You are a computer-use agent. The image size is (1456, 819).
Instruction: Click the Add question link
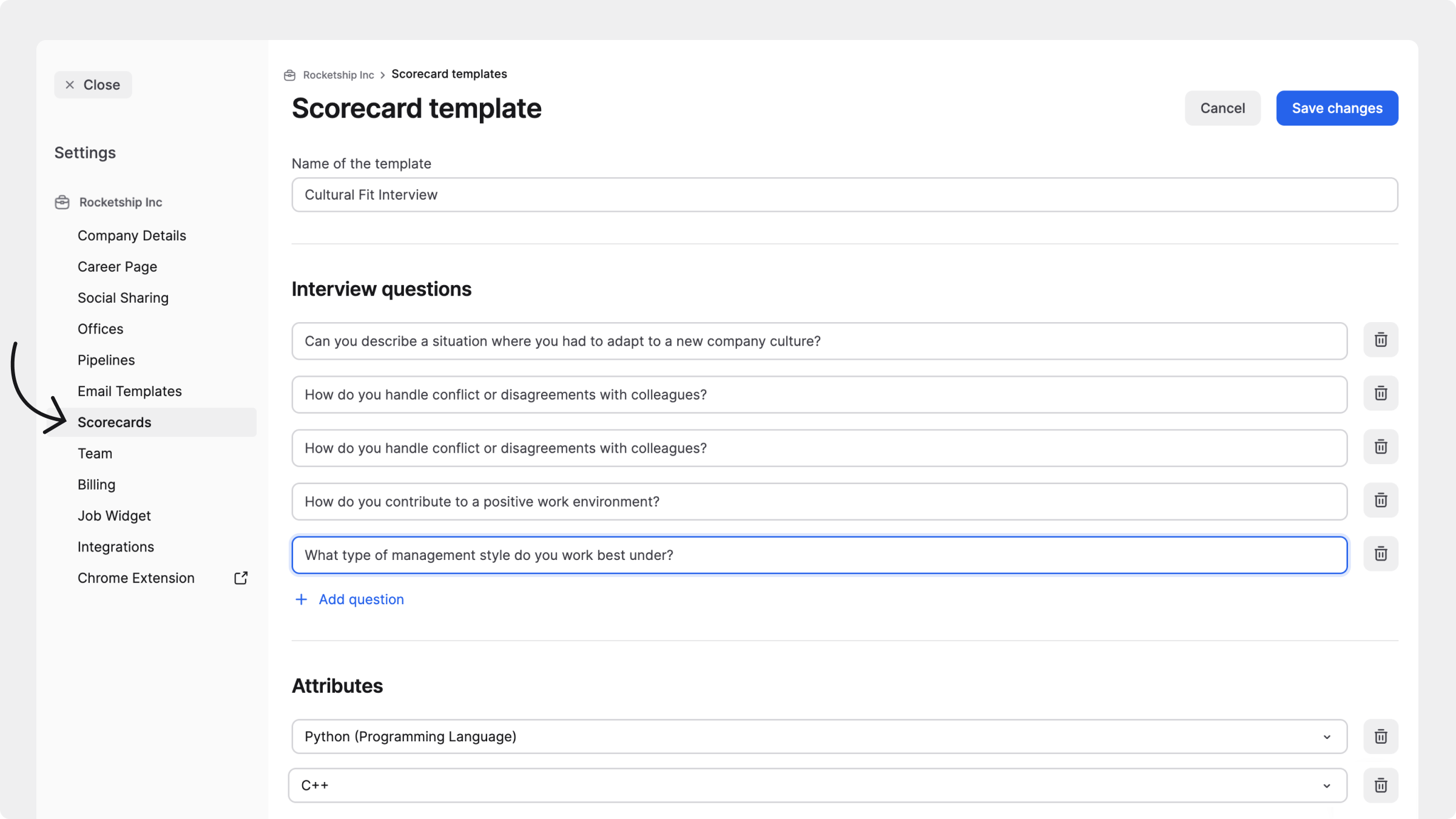pyautogui.click(x=361, y=599)
